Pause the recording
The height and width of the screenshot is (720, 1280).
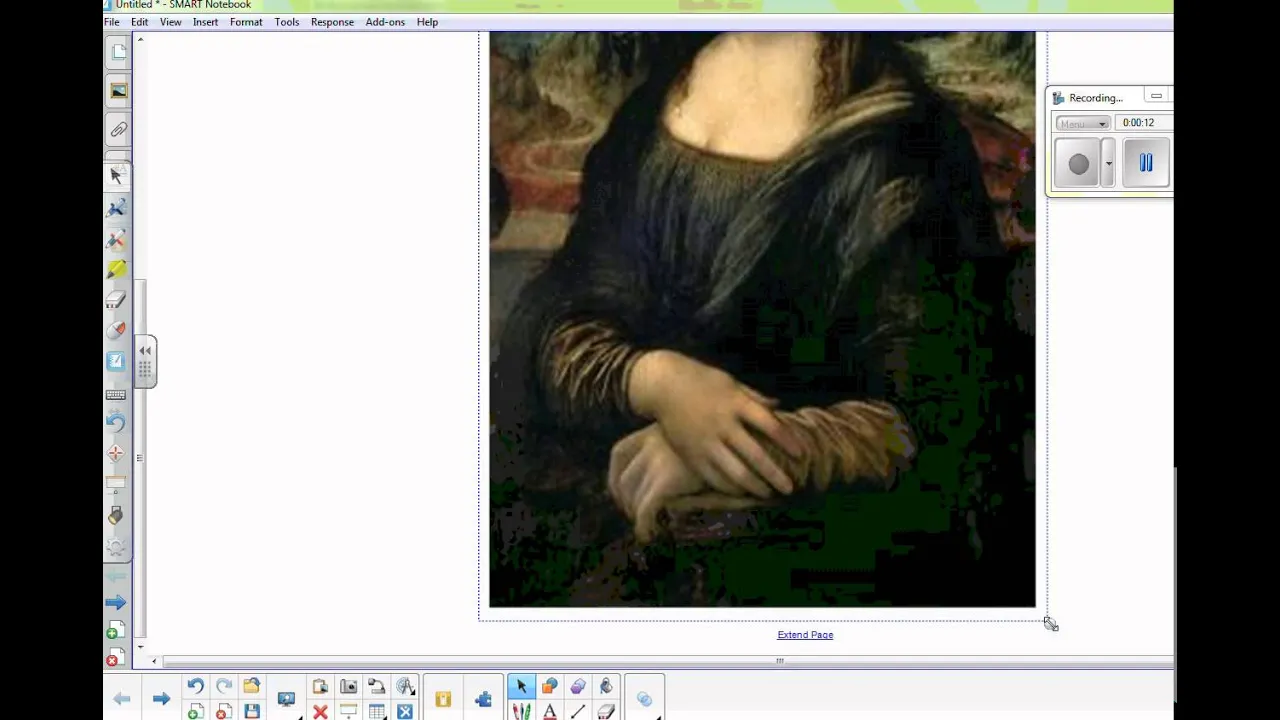click(1146, 163)
